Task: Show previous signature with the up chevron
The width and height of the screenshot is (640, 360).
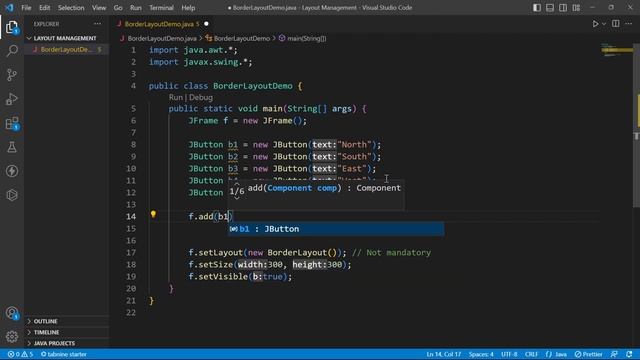Action: pyautogui.click(x=236, y=184)
